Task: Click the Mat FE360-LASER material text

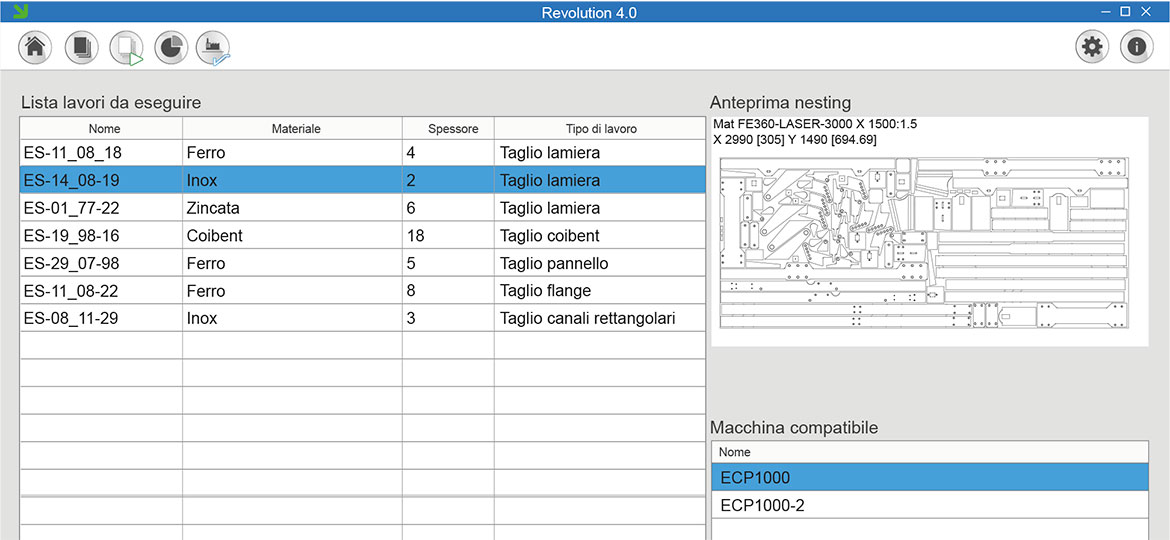Action: (815, 124)
